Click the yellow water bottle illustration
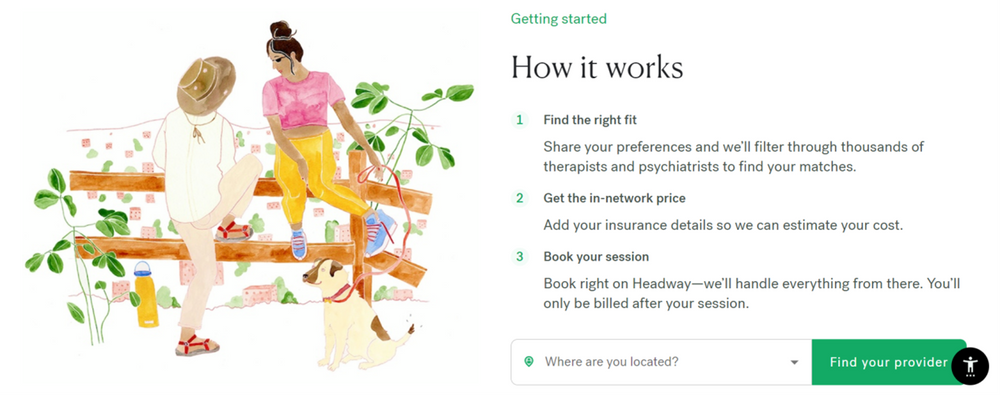Screen dimensions: 1000x395 coord(145,295)
